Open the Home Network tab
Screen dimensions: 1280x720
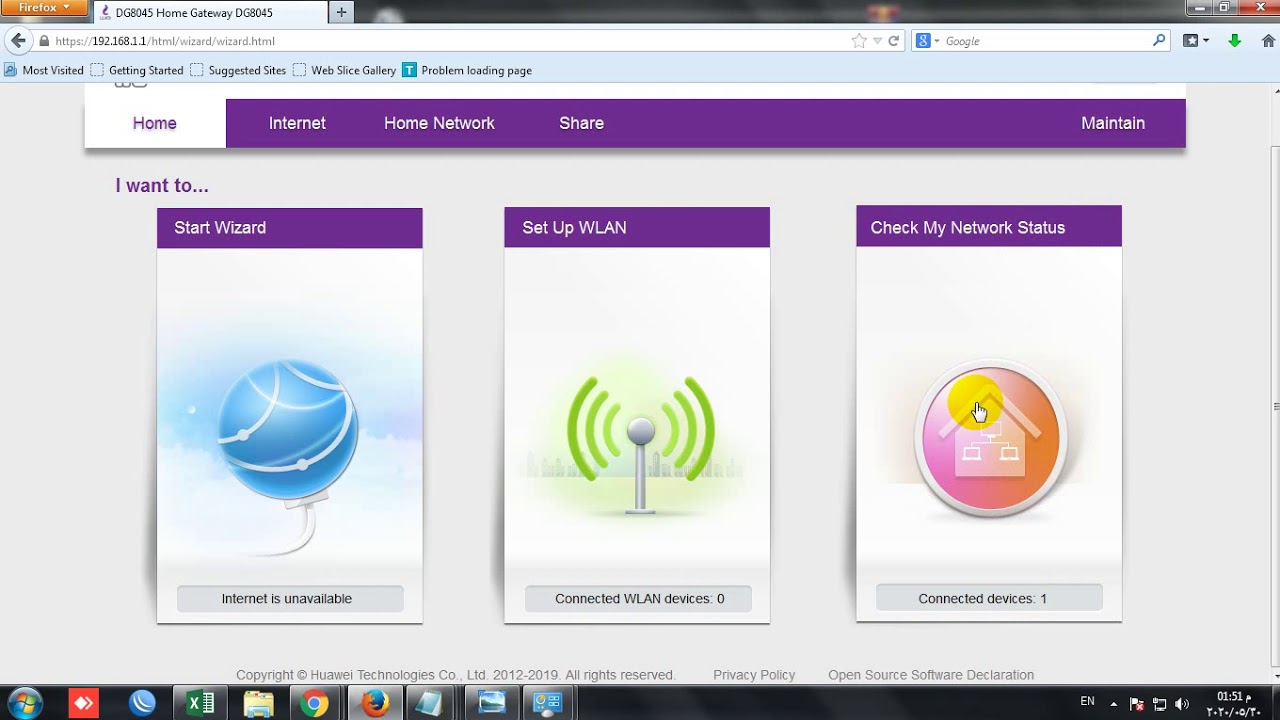(439, 123)
